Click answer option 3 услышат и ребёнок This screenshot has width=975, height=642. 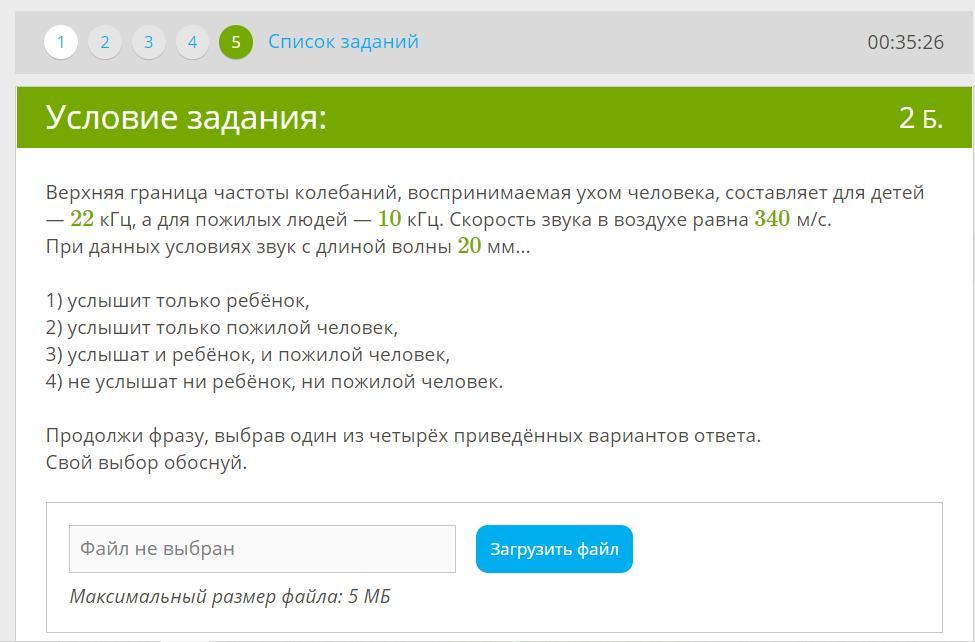pos(248,355)
